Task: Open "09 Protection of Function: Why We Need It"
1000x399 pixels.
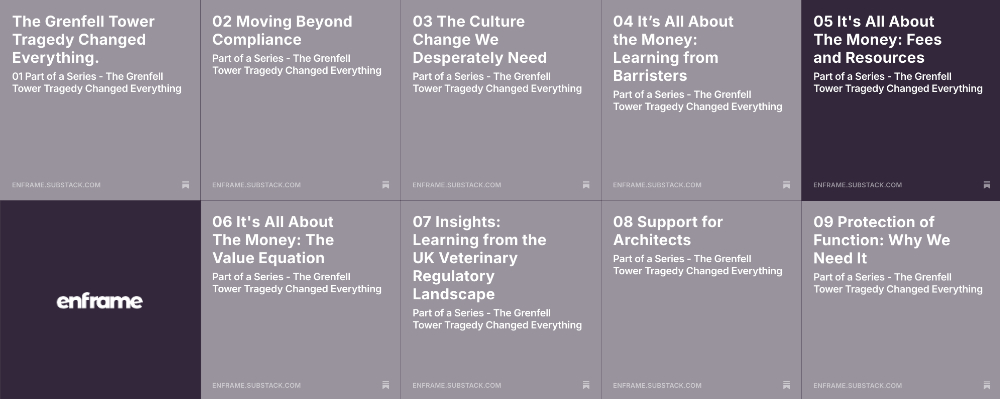Action: (x=881, y=240)
